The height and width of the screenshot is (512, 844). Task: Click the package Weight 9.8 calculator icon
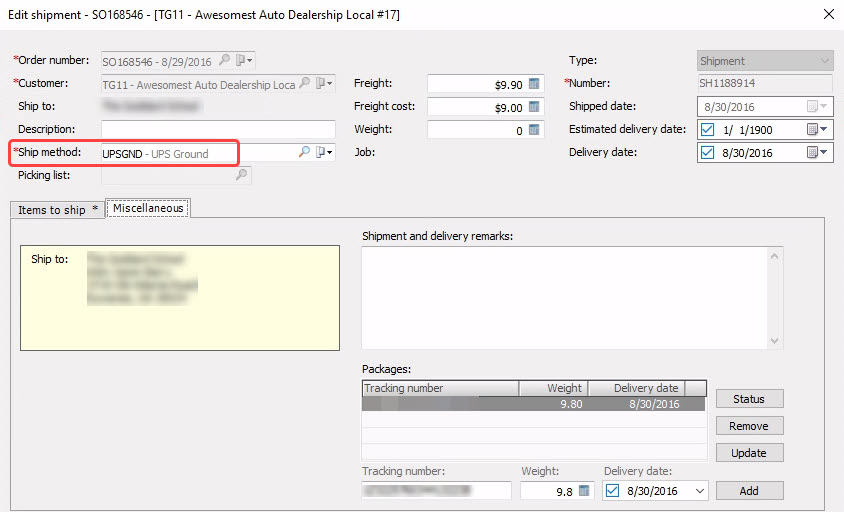point(584,490)
